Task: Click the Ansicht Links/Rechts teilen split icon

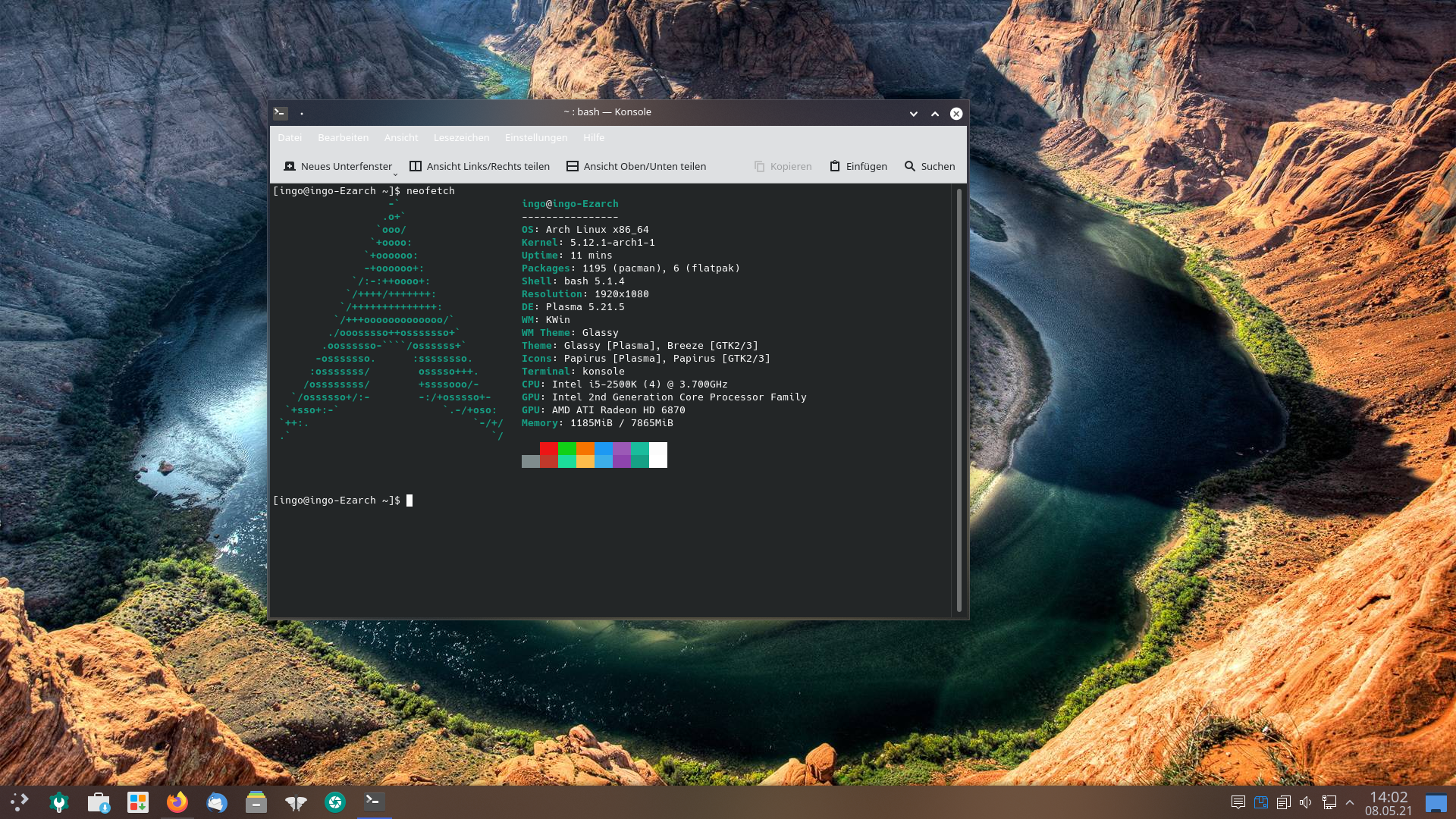Action: point(416,166)
